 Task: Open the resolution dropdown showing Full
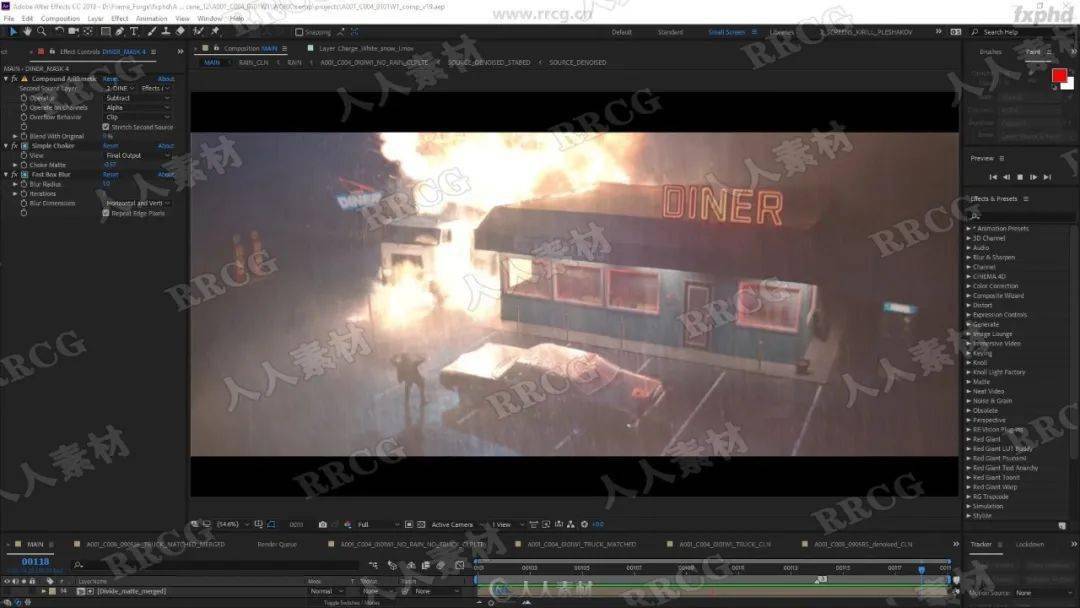point(377,525)
